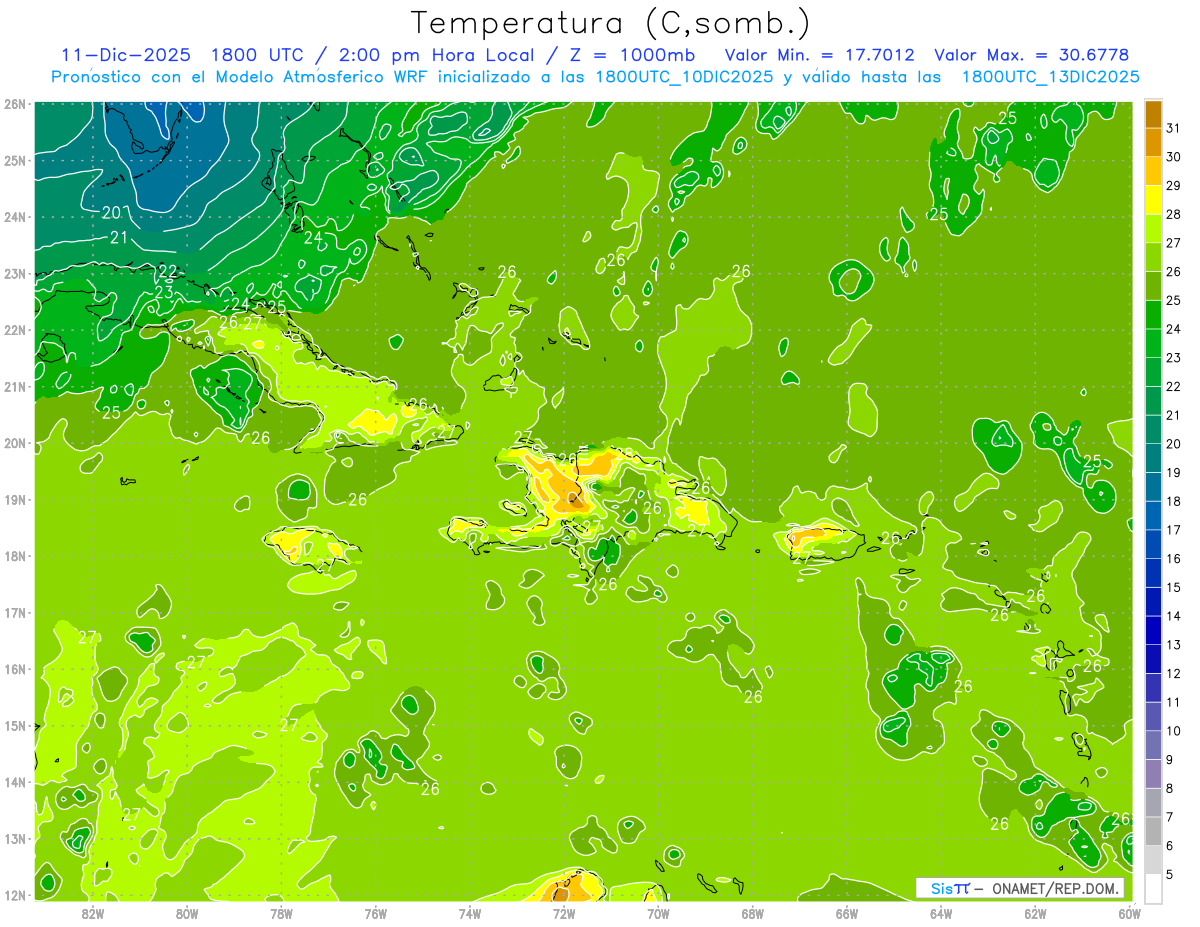The image size is (1200, 927).
Task: Click the '21' contour label on map
Action: tap(119, 238)
